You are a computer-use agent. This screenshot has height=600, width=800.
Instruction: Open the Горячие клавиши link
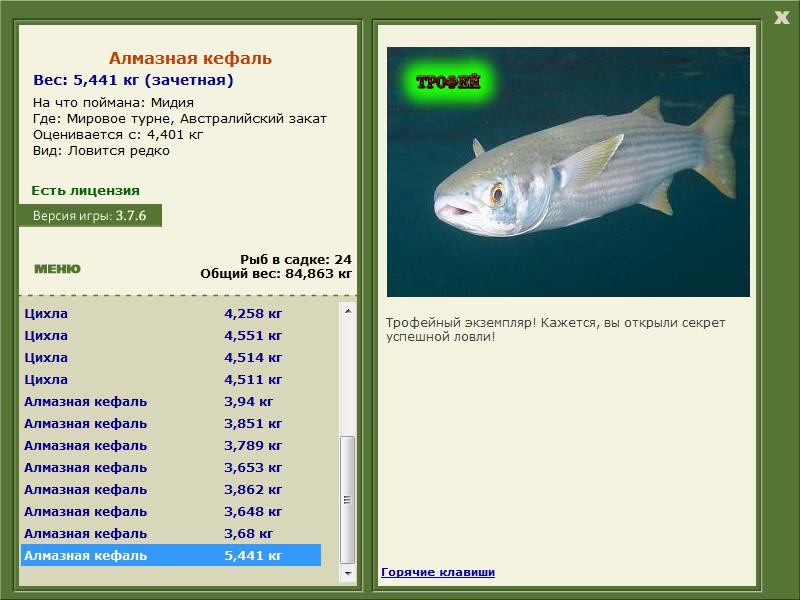438,572
